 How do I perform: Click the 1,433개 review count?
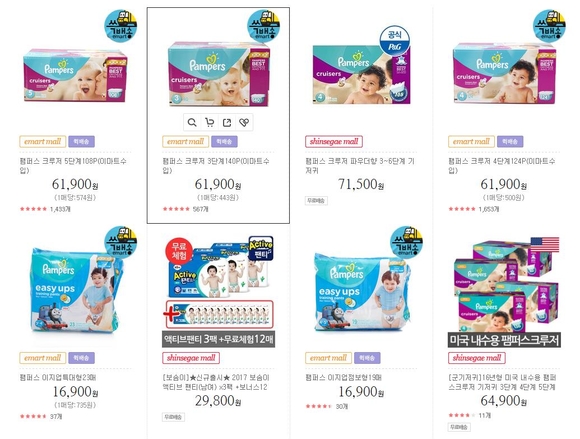tap(60, 209)
